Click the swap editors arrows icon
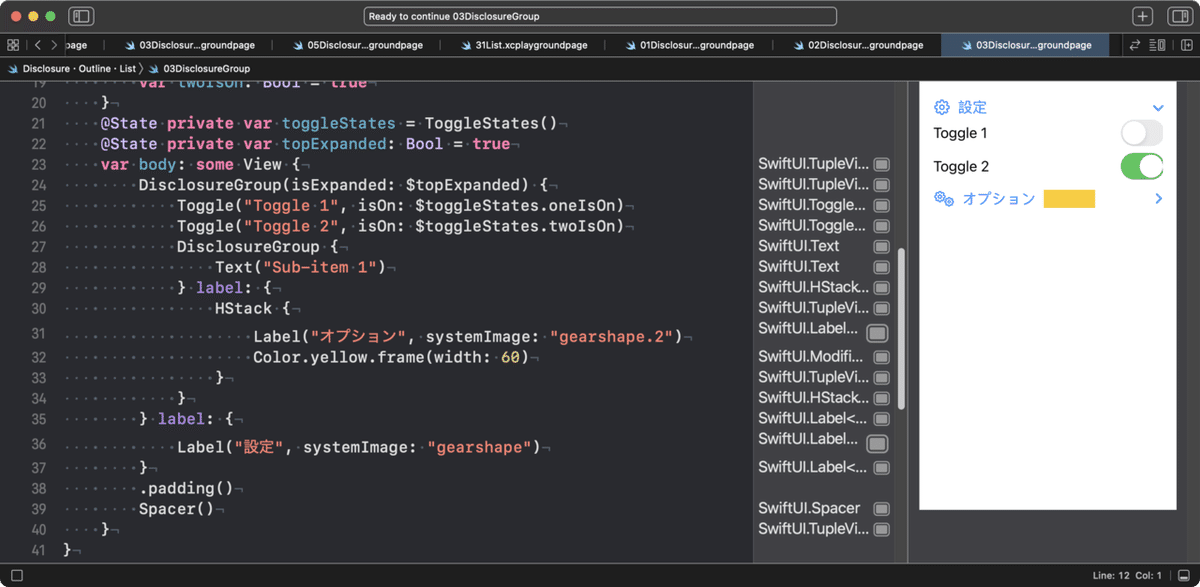Viewport: 1200px width, 587px height. click(1136, 45)
